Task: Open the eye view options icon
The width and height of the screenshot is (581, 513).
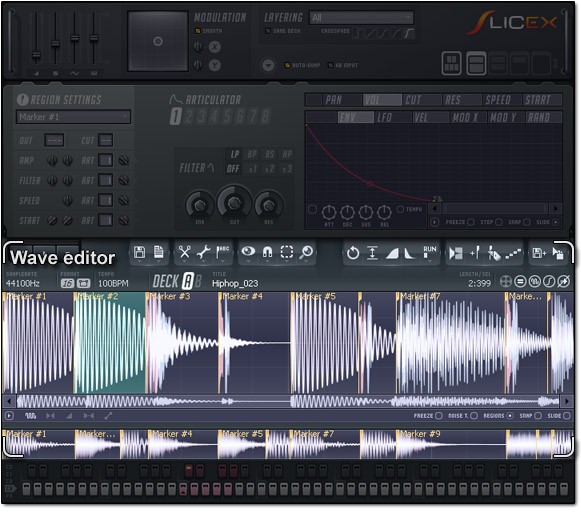Action: click(248, 252)
